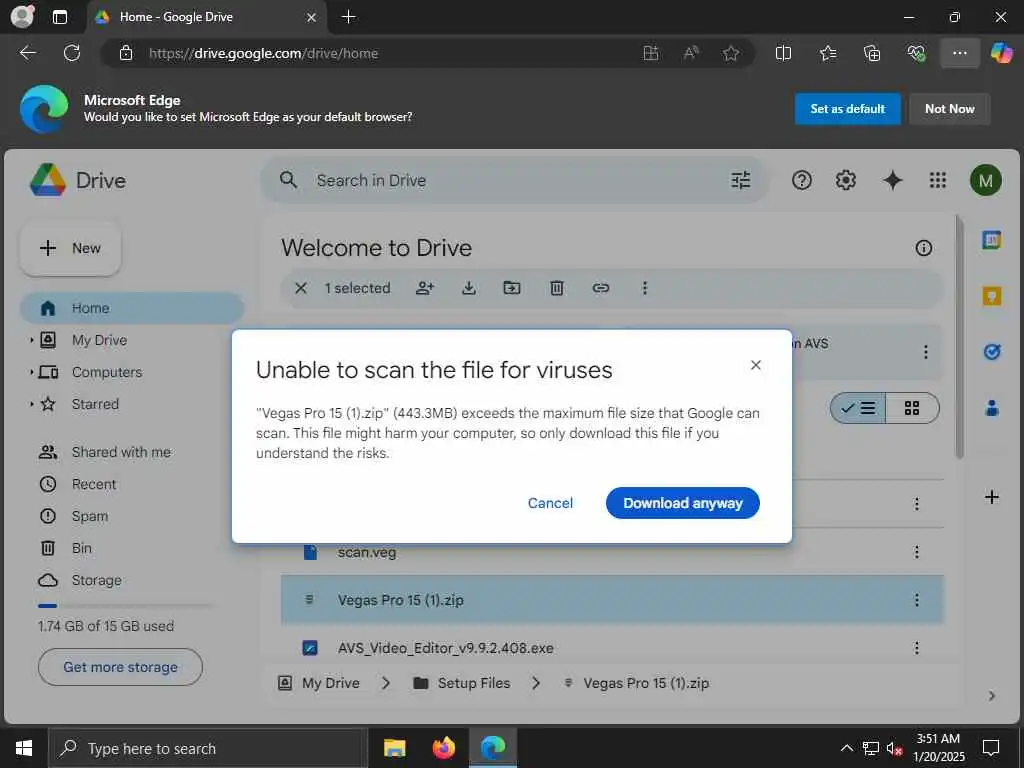The height and width of the screenshot is (768, 1024).
Task: Open Shared with me
Action: [x=121, y=452]
